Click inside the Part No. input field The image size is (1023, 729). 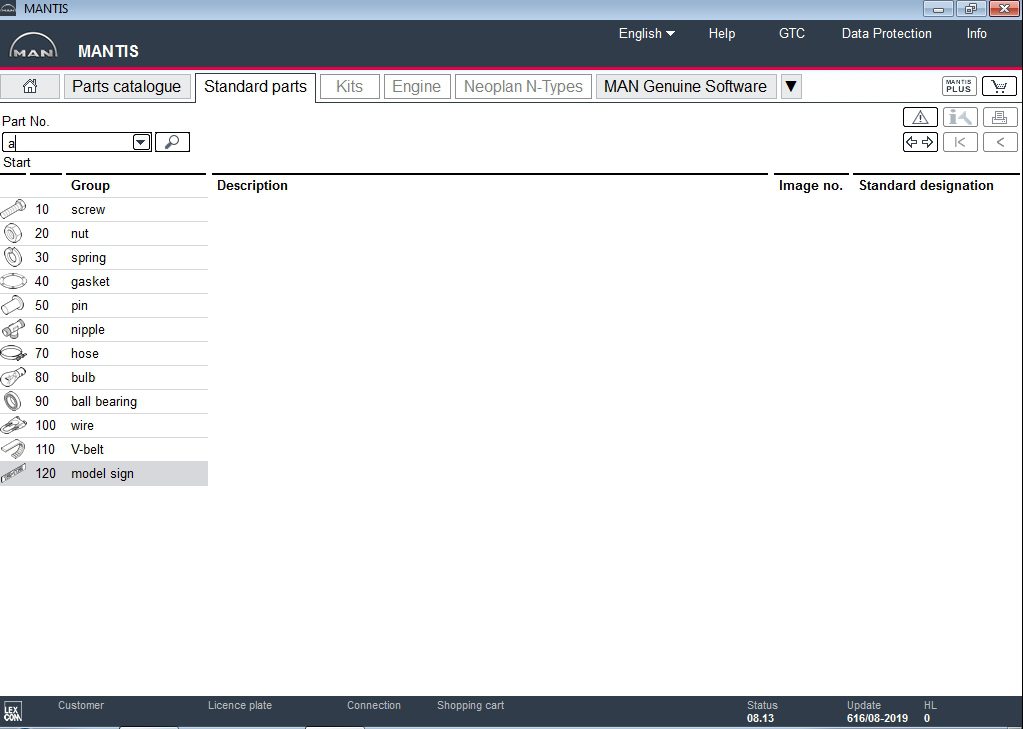70,141
